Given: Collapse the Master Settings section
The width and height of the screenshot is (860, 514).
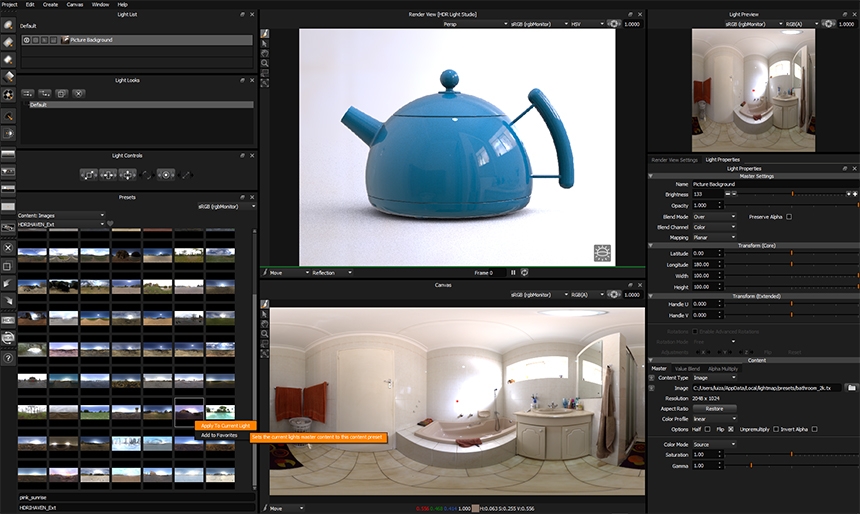Looking at the screenshot, I should pos(651,176).
